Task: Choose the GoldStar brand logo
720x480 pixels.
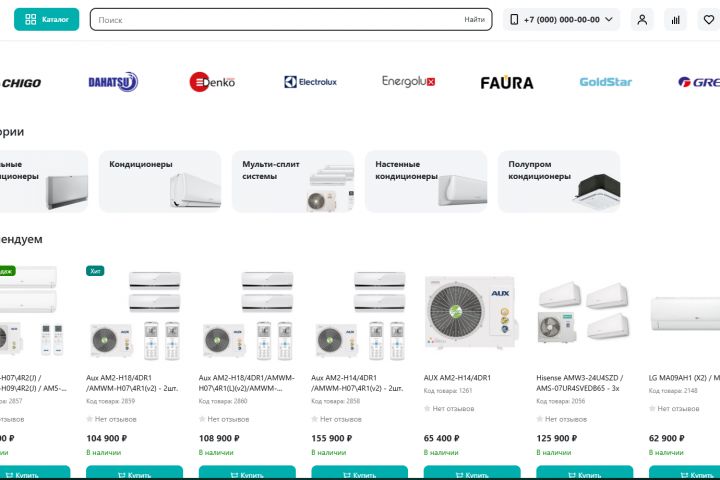Action: click(x=606, y=82)
